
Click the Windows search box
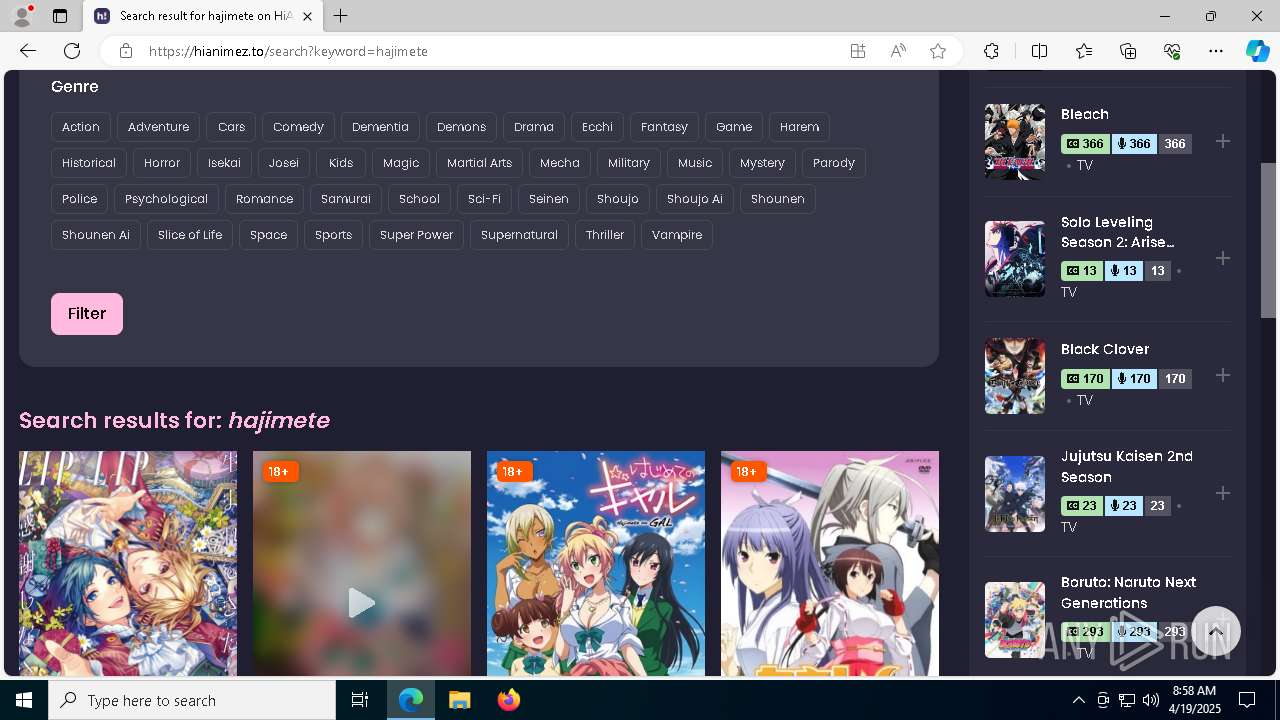pos(192,700)
